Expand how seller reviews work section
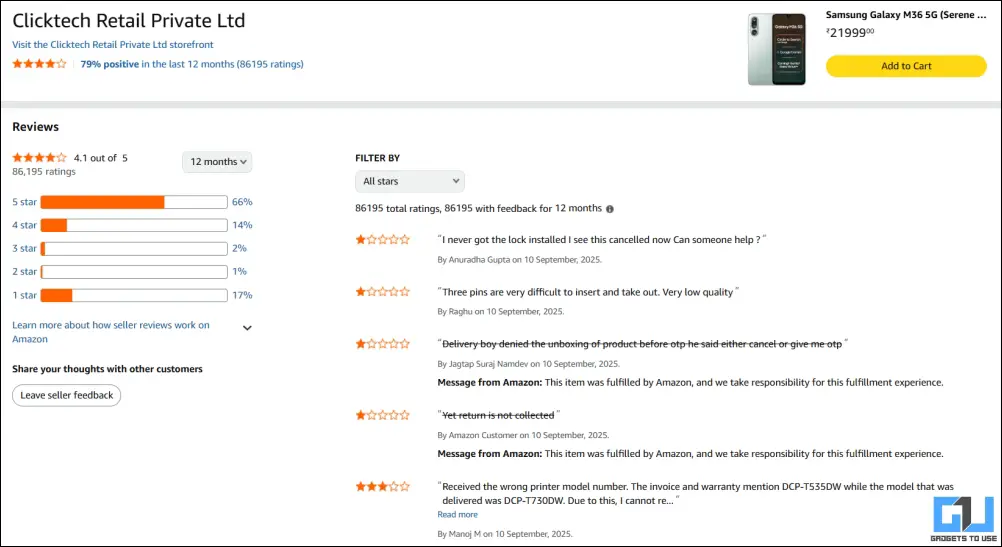1002x547 pixels. pyautogui.click(x=247, y=328)
